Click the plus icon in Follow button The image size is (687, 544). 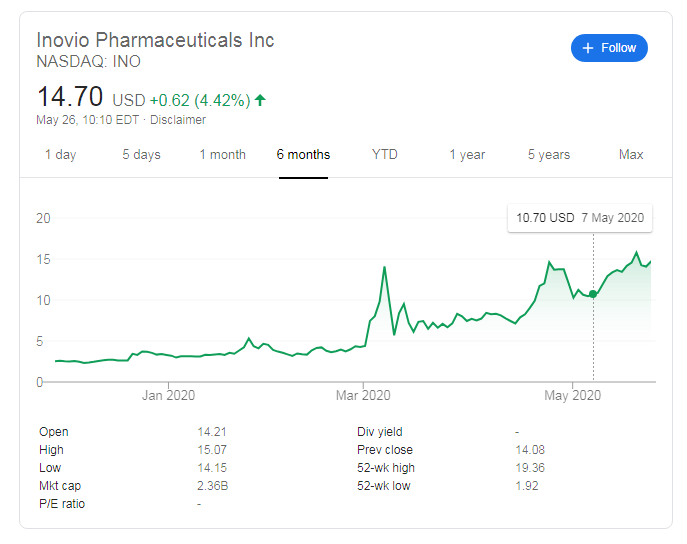(588, 48)
